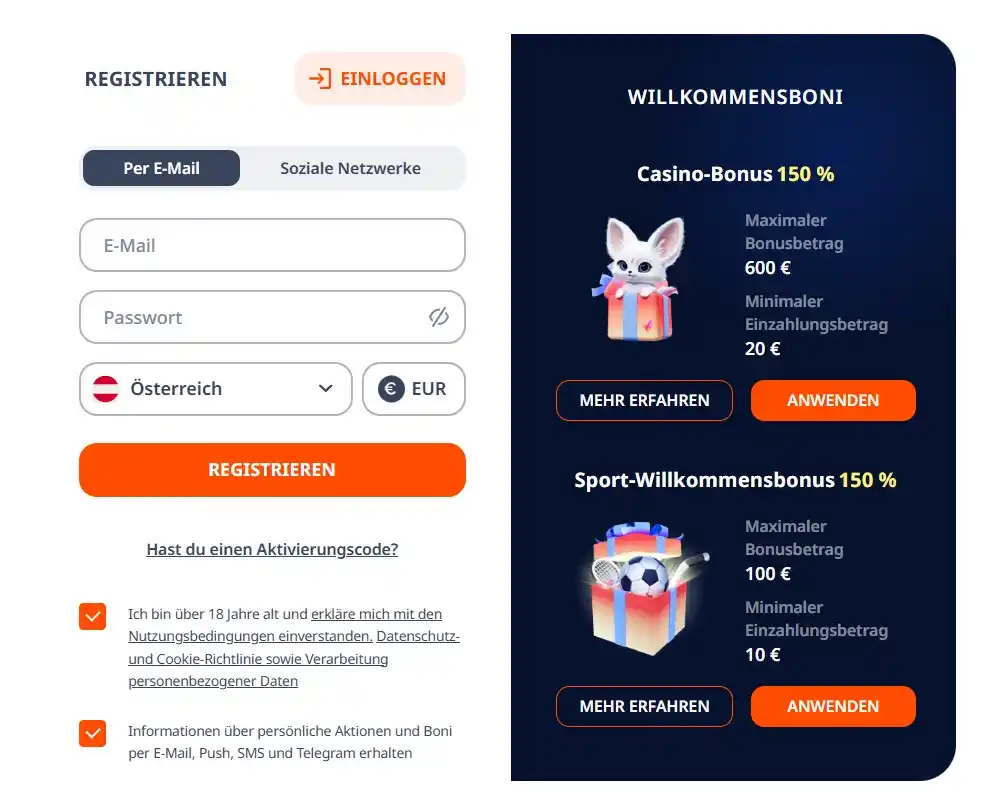Uncheck the promotional information checkbox
Screen dimensions: 988x811
(x=93, y=734)
